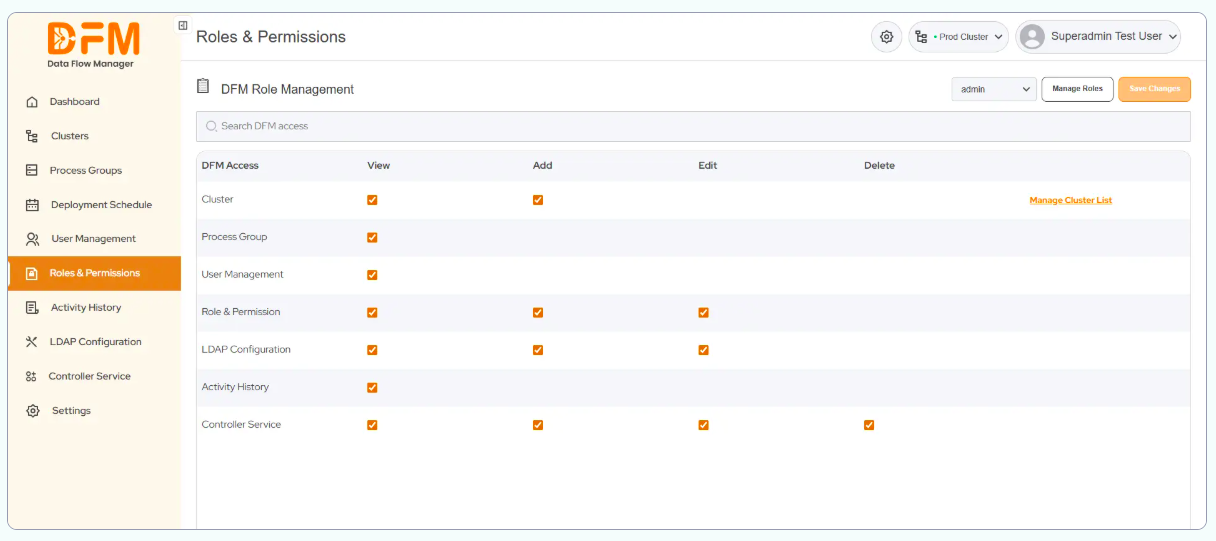
Task: Uncheck User Management View permission
Action: (372, 275)
